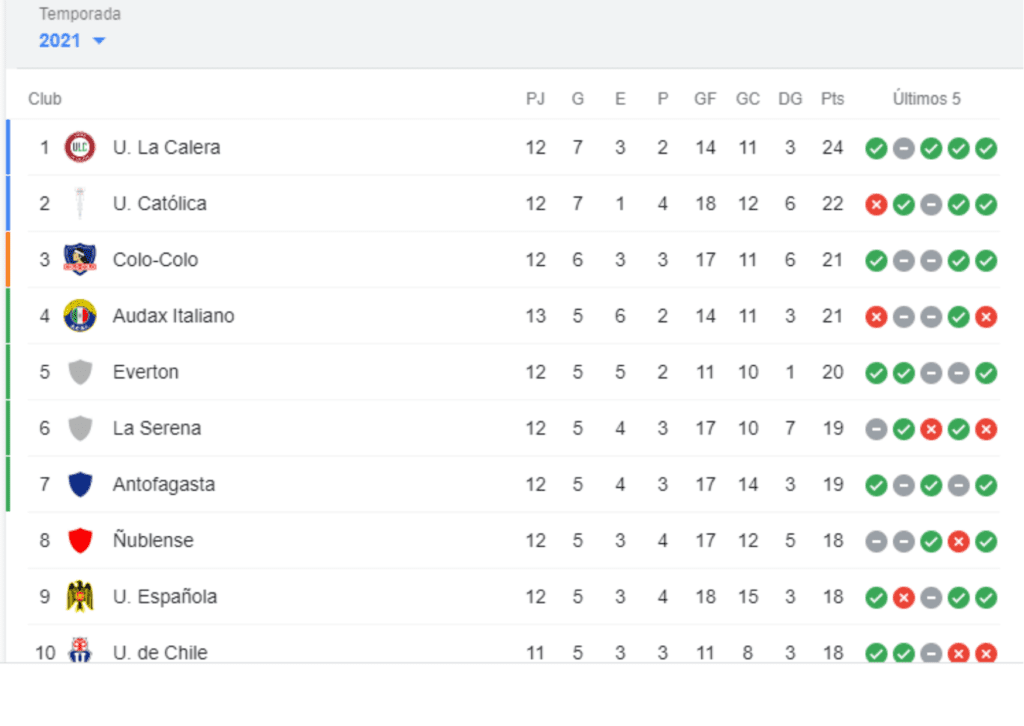This screenshot has height=726, width=1024.
Task: Click the DG column header
Action: coord(790,99)
